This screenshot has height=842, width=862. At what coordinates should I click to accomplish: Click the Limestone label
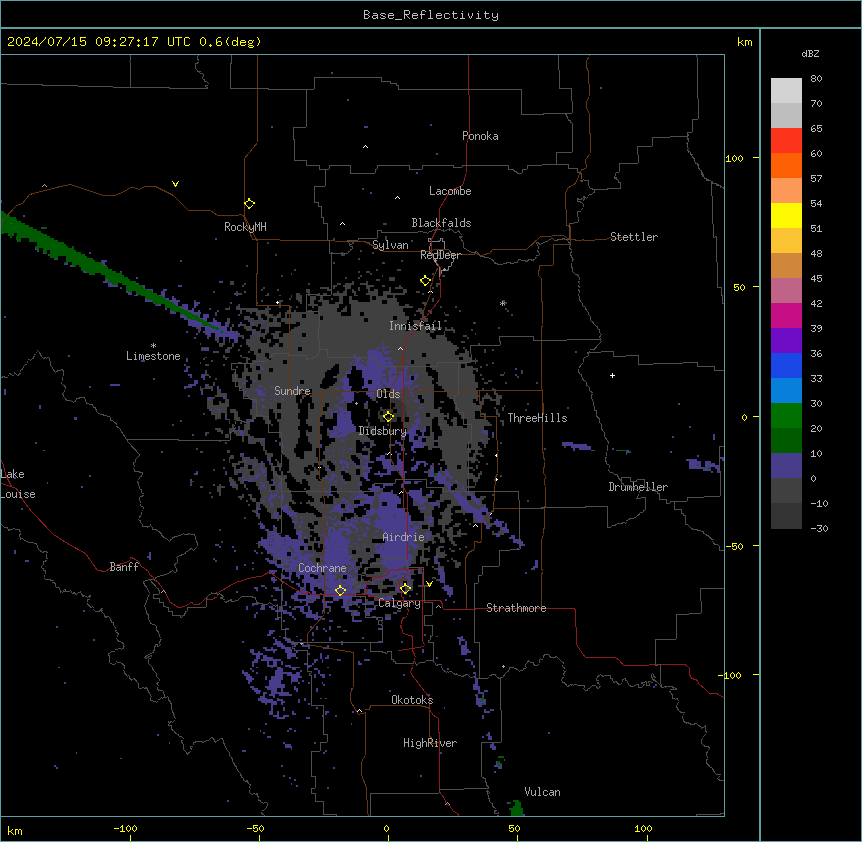[x=153, y=356]
